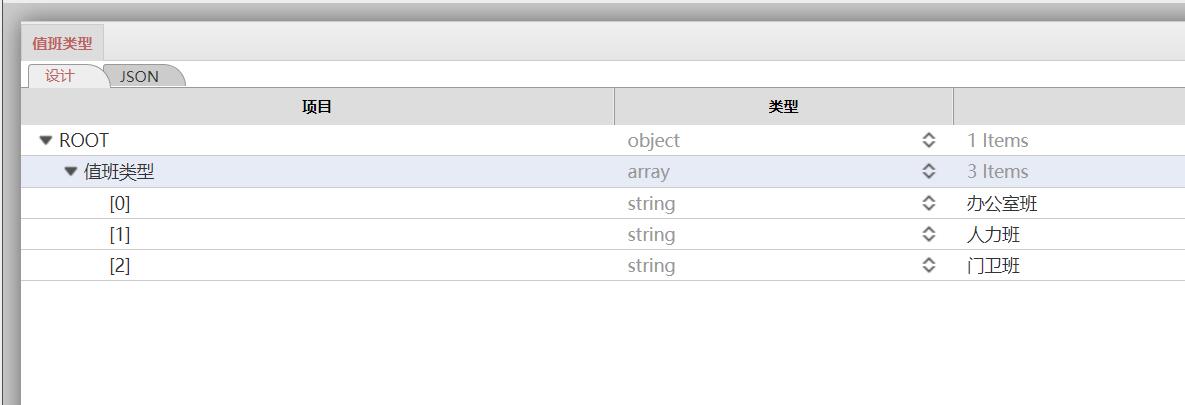Open type stepper for 值班类型 array
This screenshot has height=405, width=1185.
928,172
